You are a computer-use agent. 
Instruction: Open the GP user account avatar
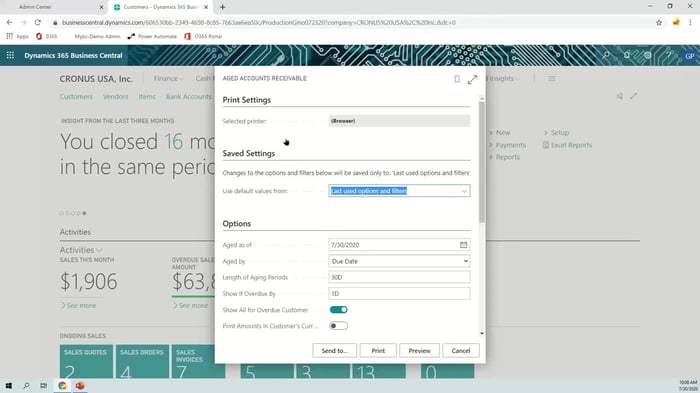(689, 56)
